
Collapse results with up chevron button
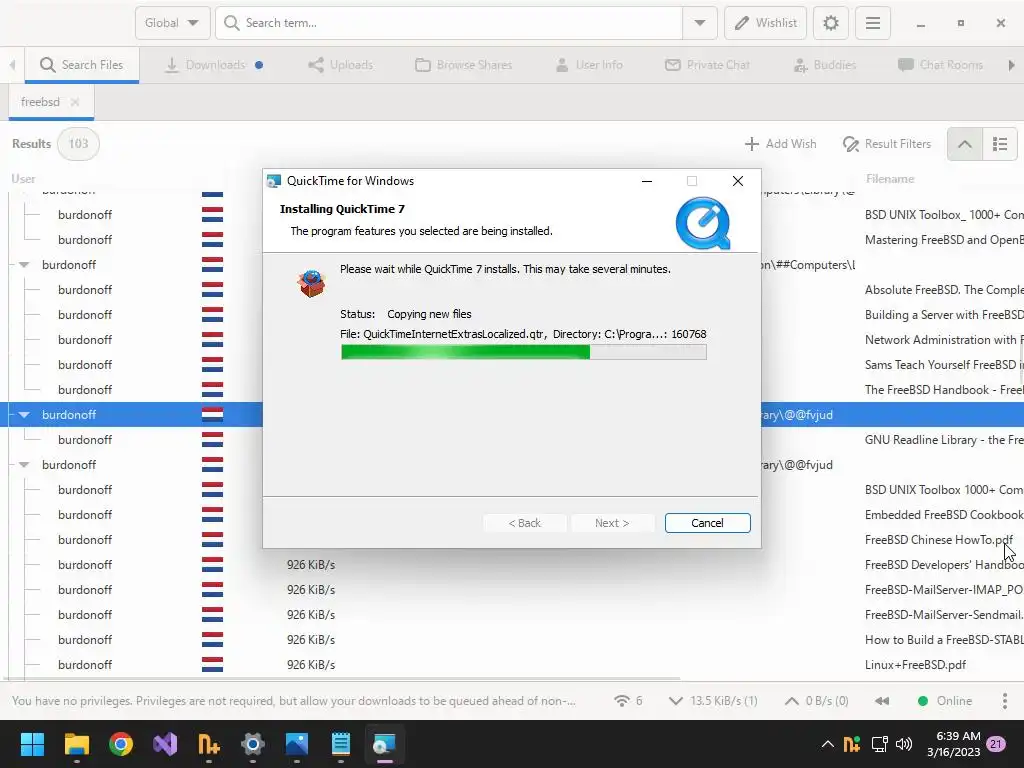click(x=965, y=144)
